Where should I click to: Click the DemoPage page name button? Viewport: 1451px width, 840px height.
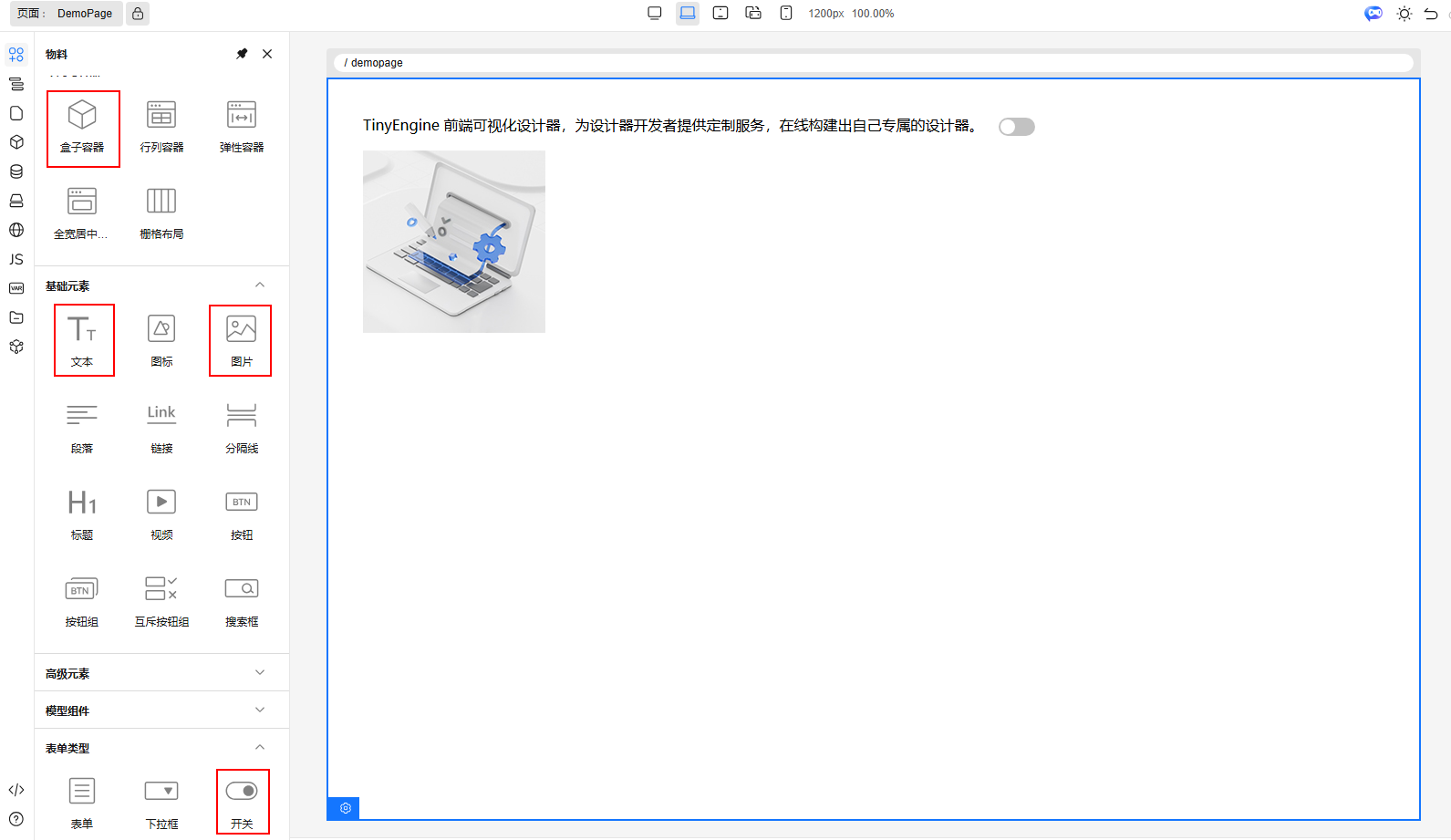pos(84,14)
